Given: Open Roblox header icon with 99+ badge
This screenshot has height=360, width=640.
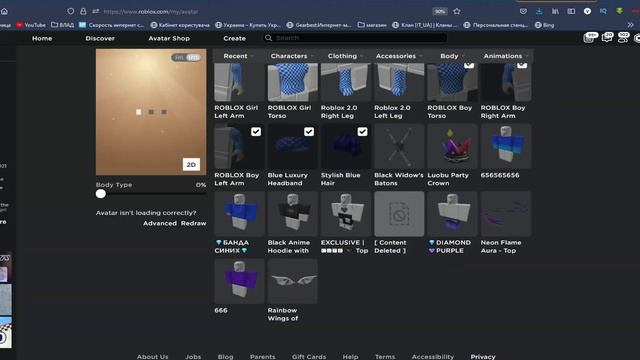Looking at the screenshot, I should (x=589, y=38).
